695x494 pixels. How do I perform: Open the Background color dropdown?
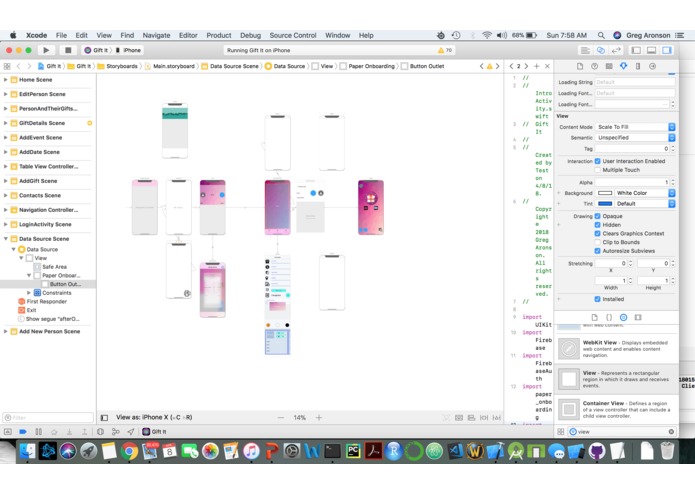(644, 193)
